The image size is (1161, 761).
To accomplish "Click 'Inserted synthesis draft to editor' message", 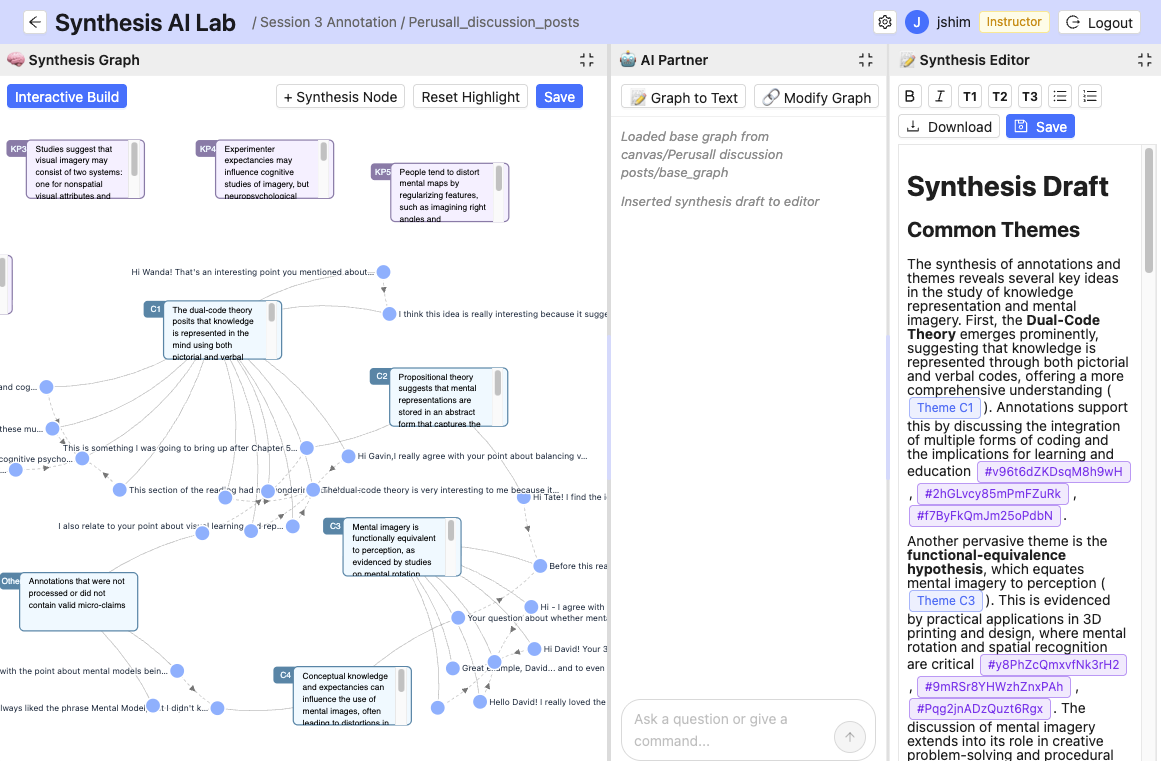I will 720,201.
